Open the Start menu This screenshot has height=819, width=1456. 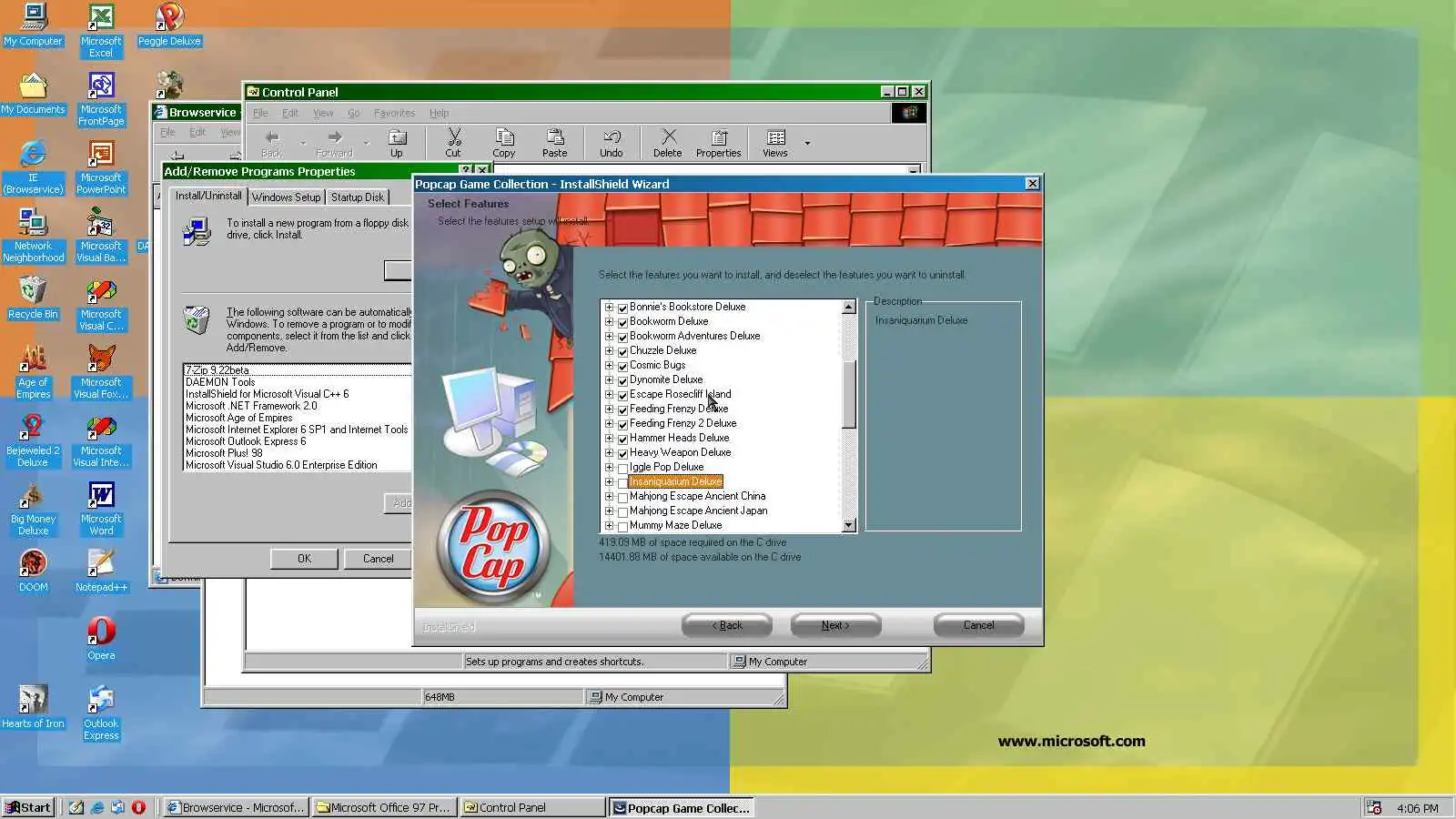28,807
